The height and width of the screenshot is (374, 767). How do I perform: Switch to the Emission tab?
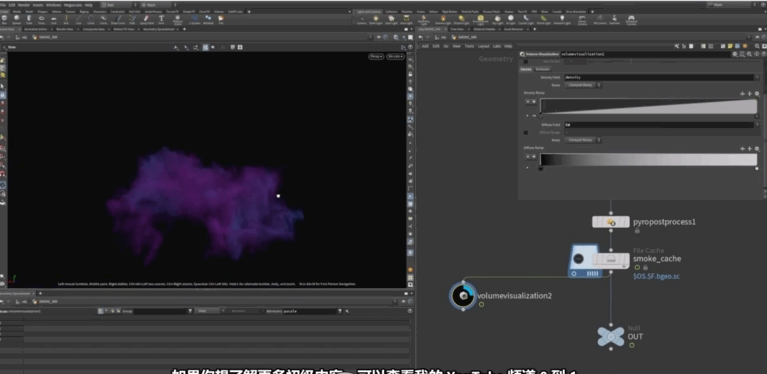tap(542, 69)
